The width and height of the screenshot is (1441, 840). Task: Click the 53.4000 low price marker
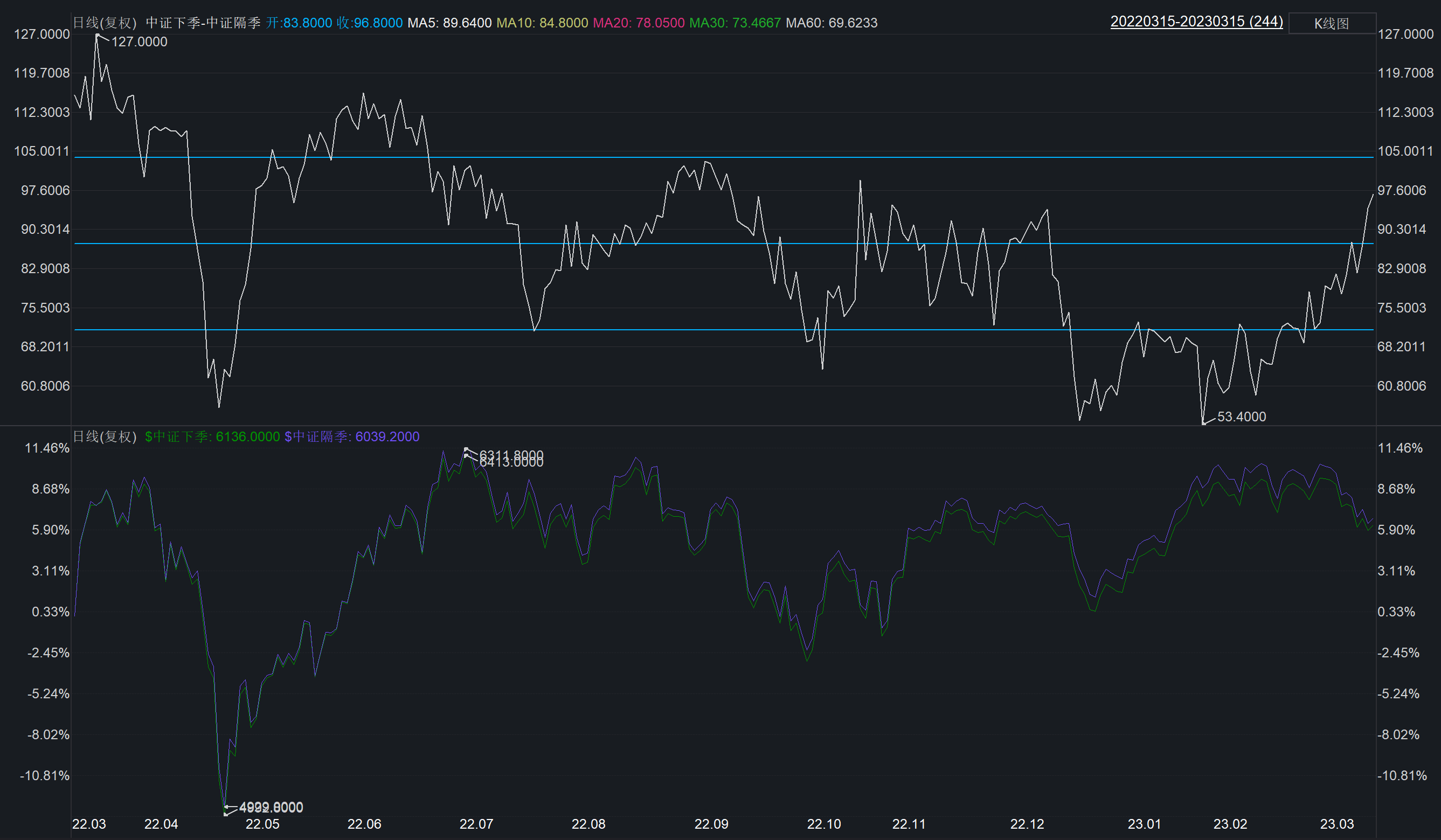[x=1241, y=417]
